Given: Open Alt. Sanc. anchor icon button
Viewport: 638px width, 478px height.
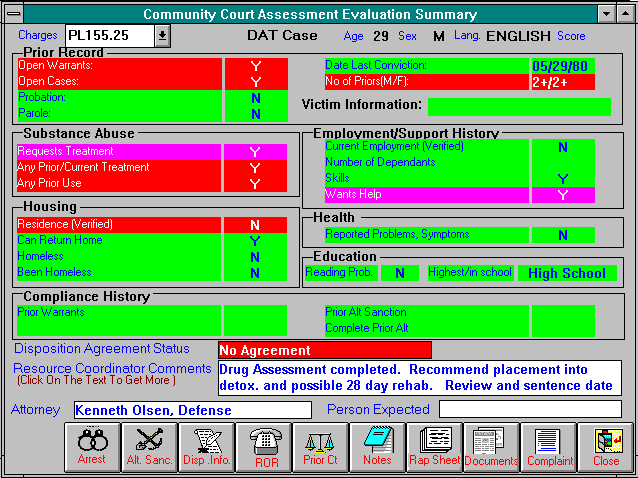Looking at the screenshot, I should pyautogui.click(x=149, y=446).
